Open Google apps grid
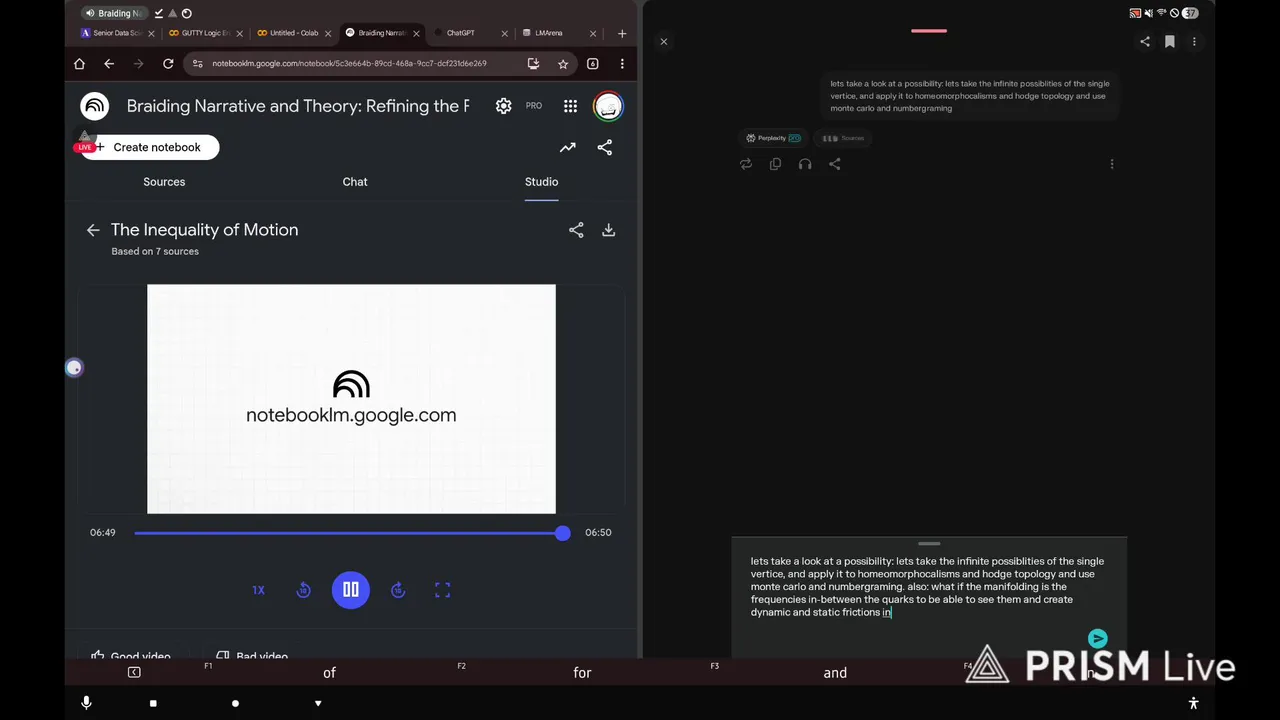The height and width of the screenshot is (720, 1280). pyautogui.click(x=570, y=106)
